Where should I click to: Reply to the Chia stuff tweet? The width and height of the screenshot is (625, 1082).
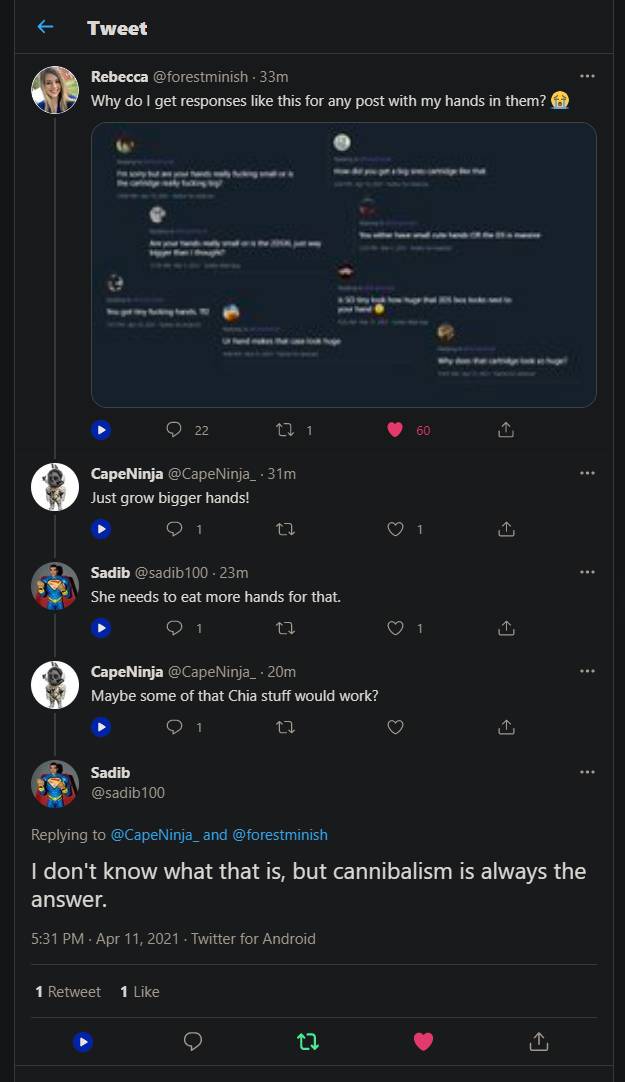tap(174, 727)
